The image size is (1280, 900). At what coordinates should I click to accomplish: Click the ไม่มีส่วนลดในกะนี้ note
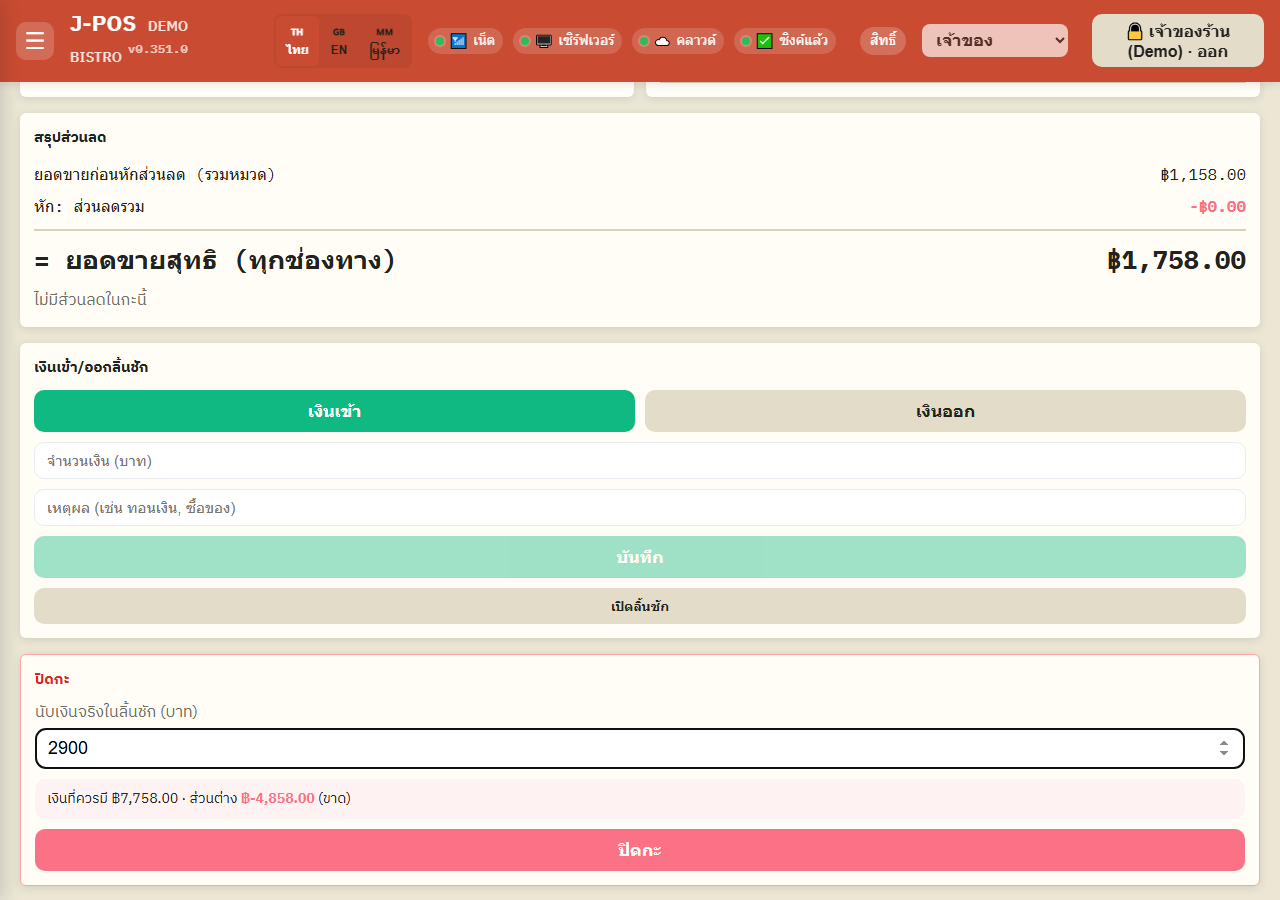click(91, 299)
